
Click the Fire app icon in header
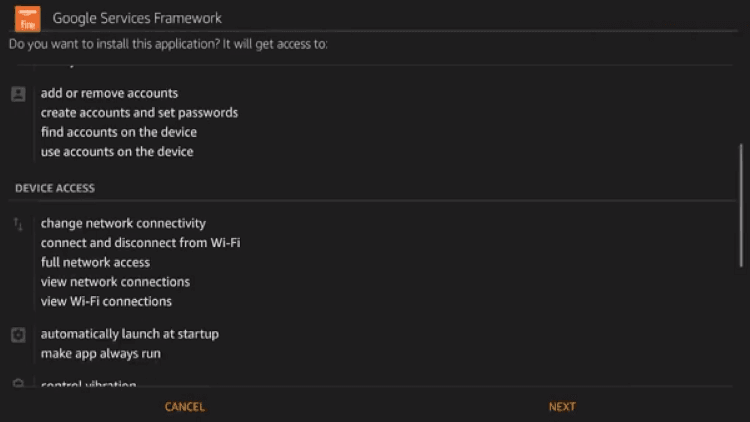click(28, 18)
